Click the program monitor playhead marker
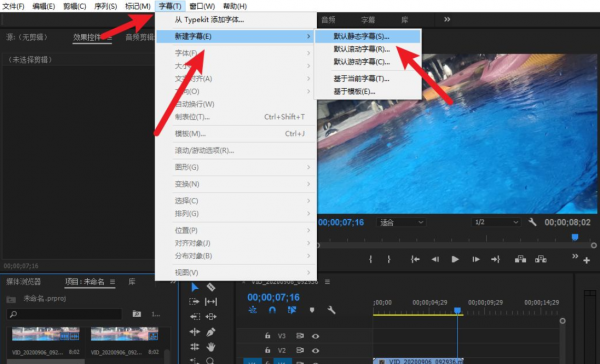 click(x=574, y=237)
